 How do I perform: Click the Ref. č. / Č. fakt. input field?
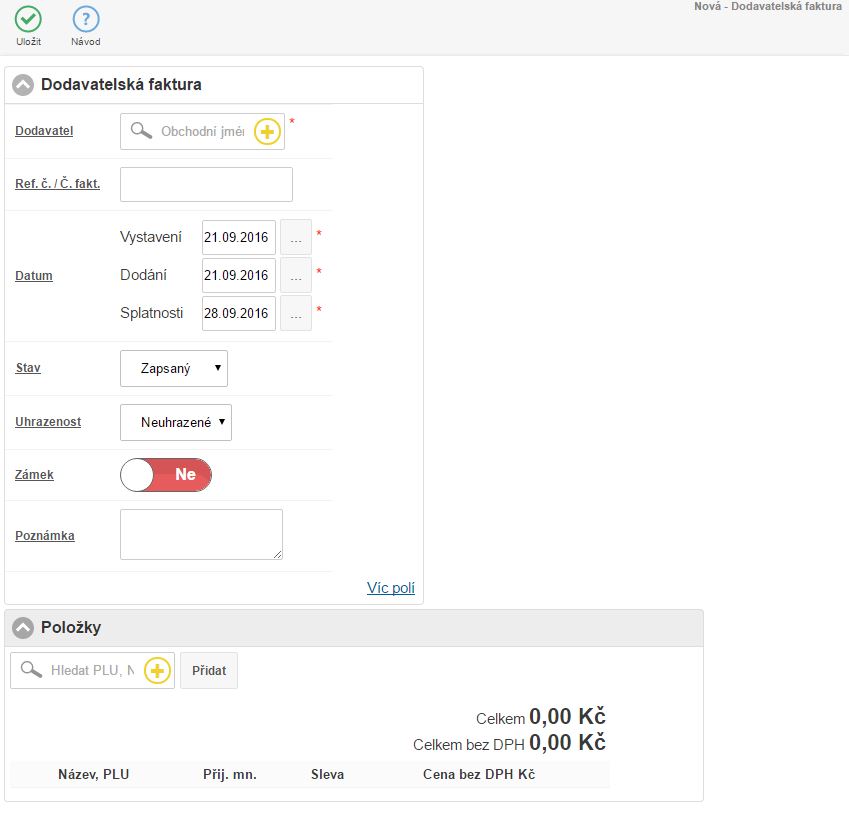206,184
